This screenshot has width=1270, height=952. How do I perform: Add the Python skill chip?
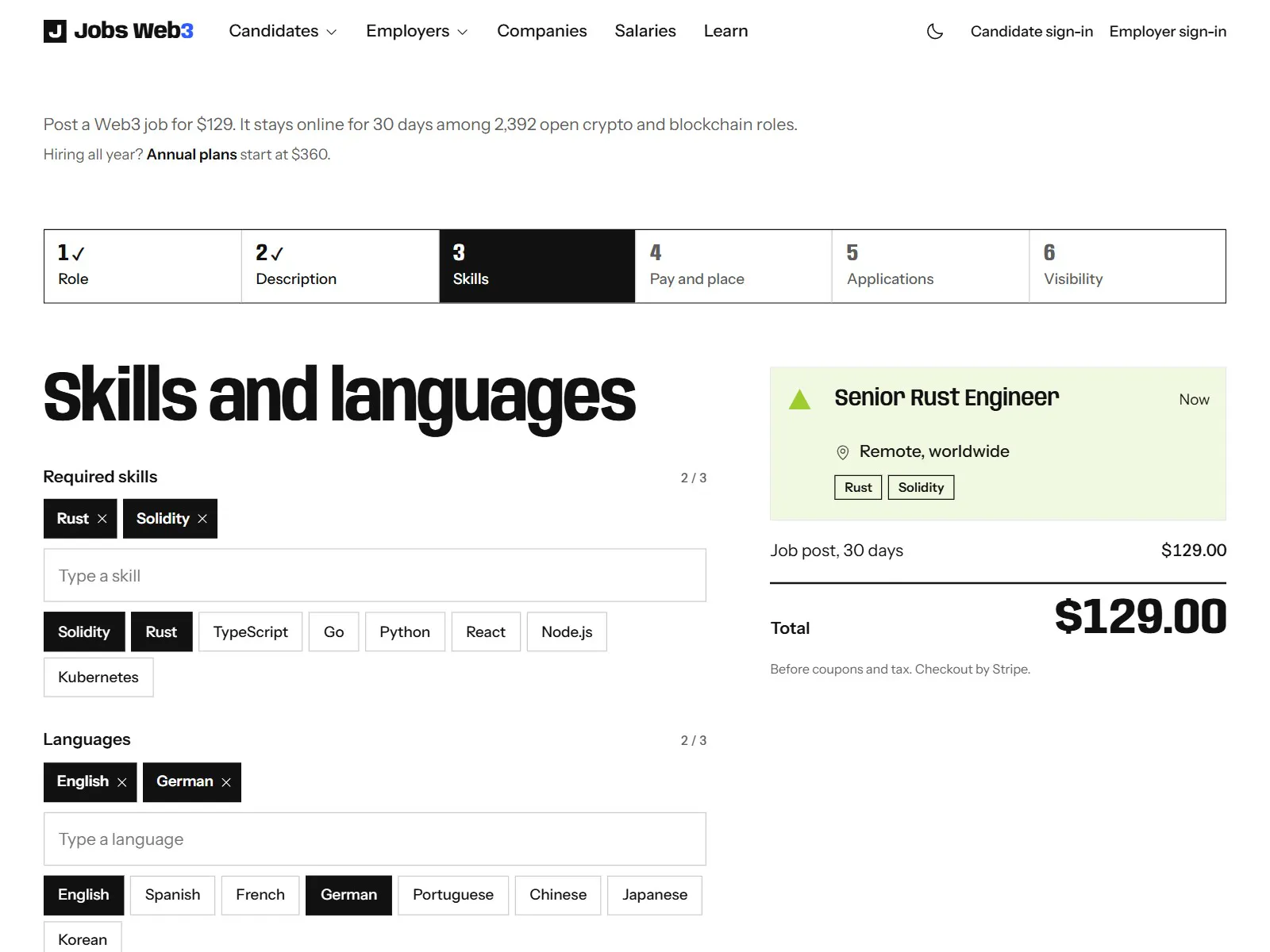[x=405, y=631]
